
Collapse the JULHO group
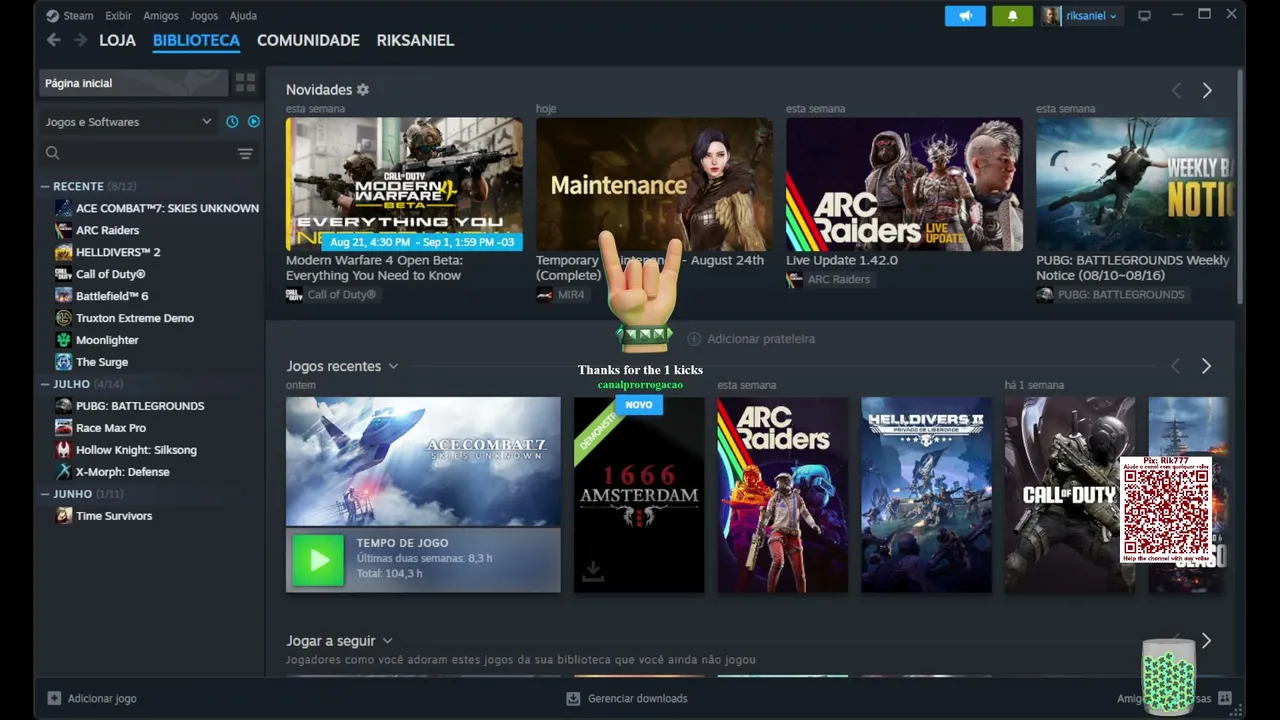(45, 384)
